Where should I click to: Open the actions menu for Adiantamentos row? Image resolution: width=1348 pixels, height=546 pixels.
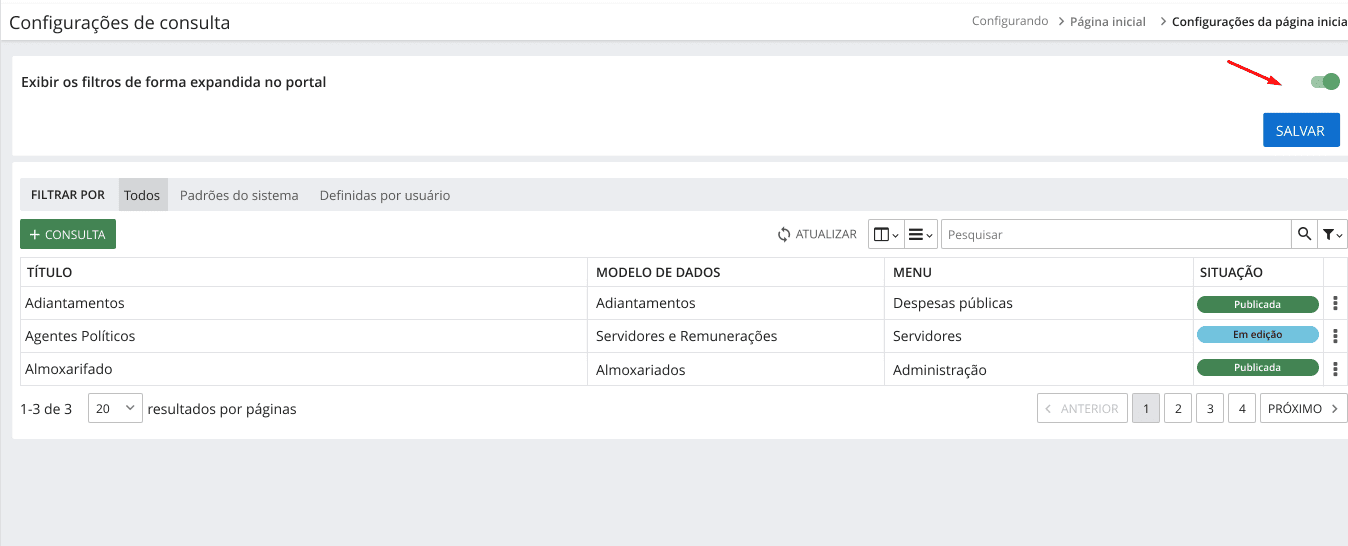point(1335,304)
